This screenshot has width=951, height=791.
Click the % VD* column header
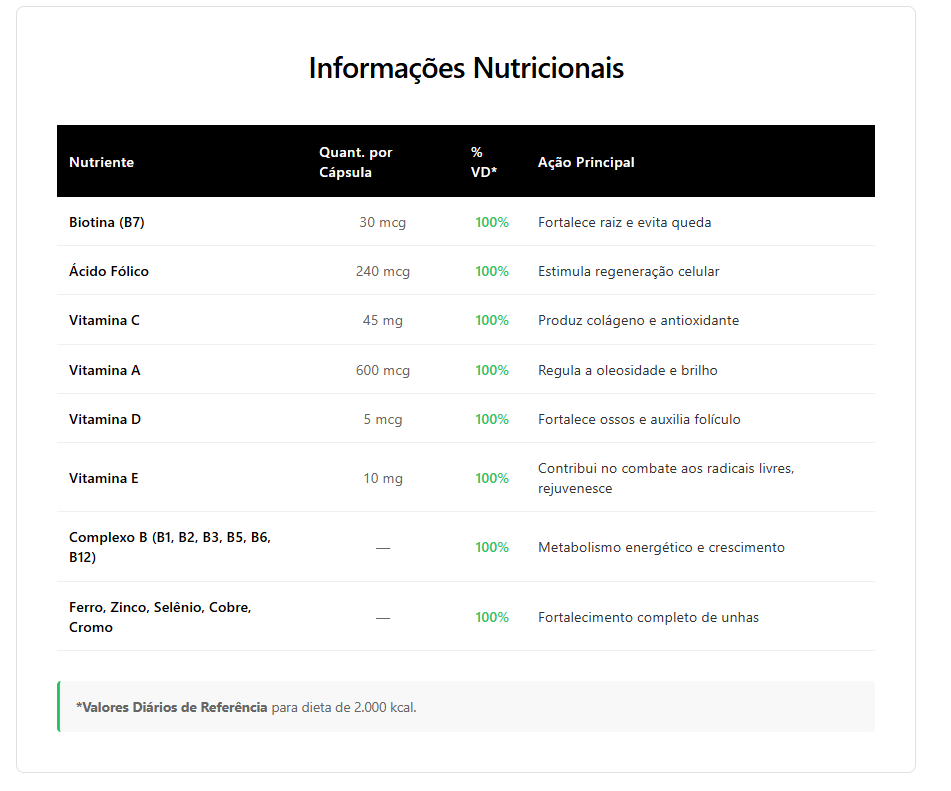click(484, 162)
